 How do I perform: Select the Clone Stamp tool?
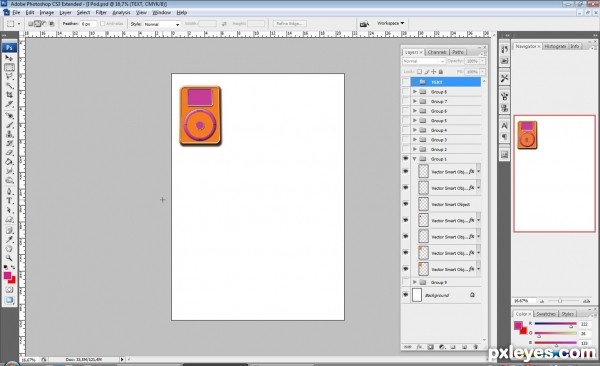(x=9, y=134)
